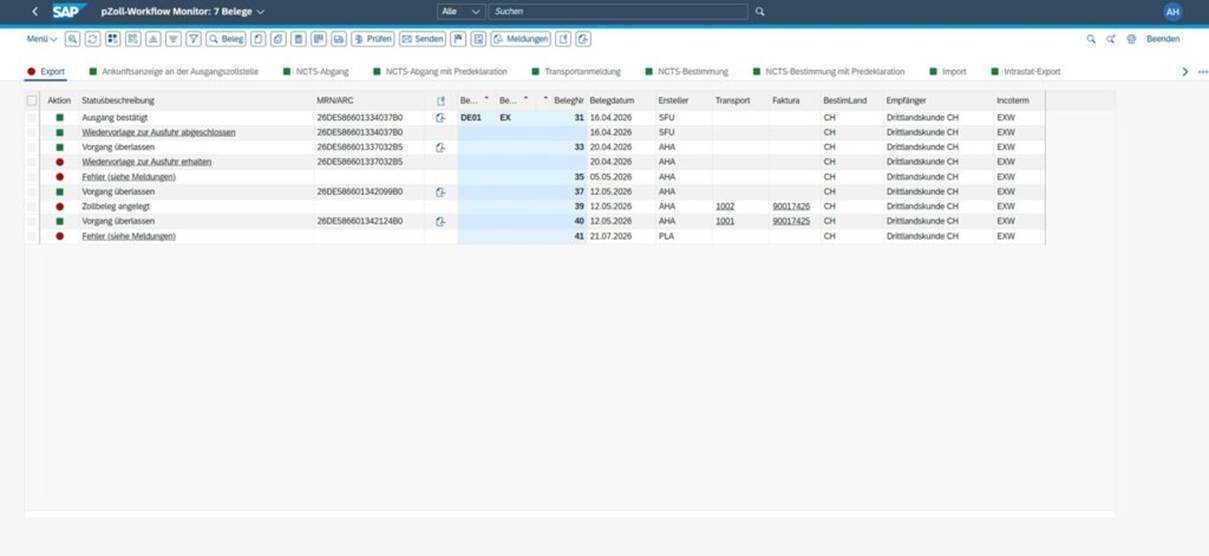
Task: Open NCTS-Bestimmung mit Predeklaration tab
Action: [828, 72]
